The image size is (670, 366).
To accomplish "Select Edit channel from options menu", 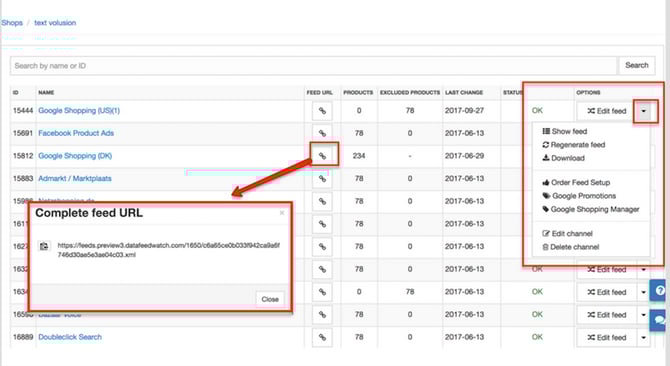I will click(567, 234).
